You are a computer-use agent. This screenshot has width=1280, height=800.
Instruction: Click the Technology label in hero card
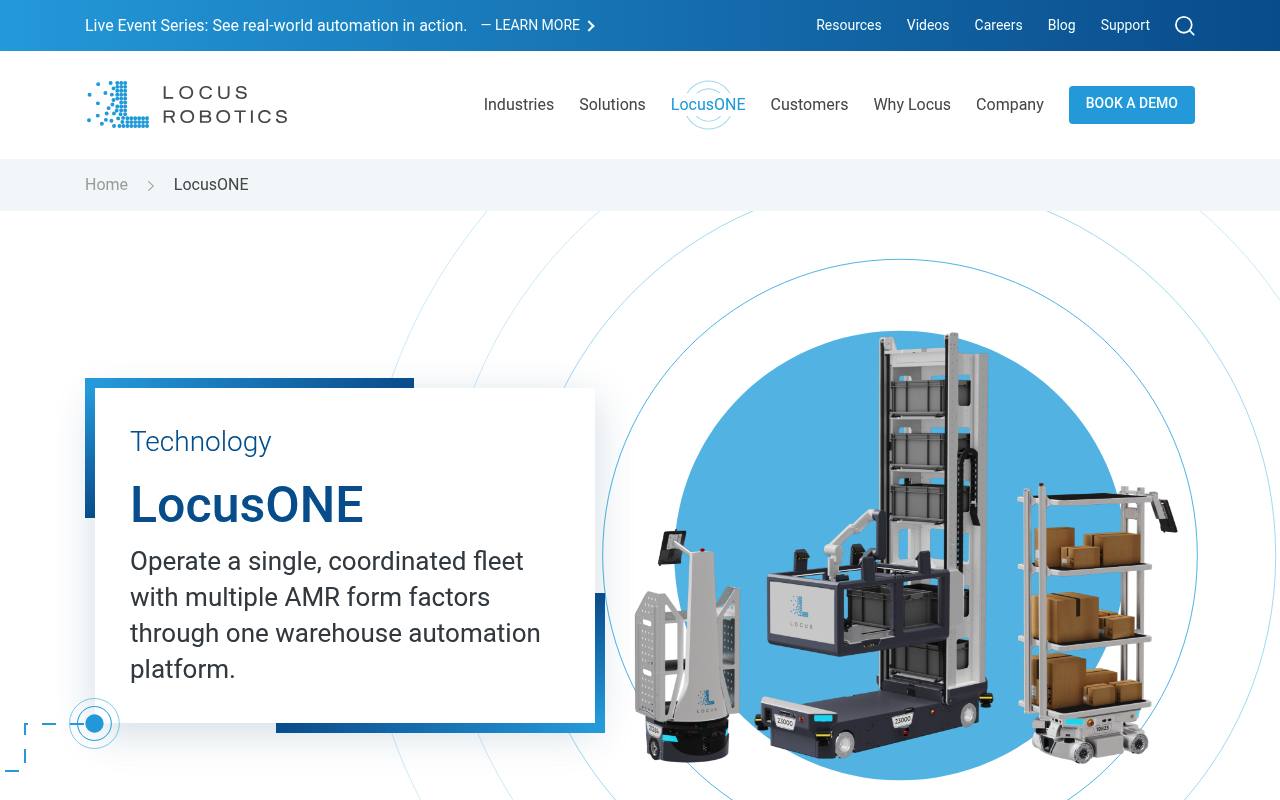click(x=201, y=441)
